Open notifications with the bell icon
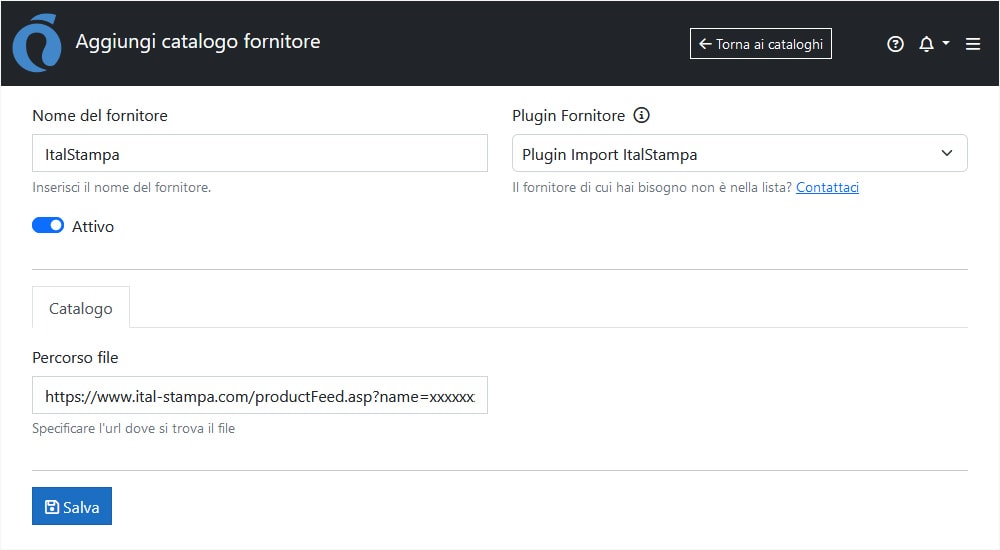This screenshot has height=550, width=1000. [x=926, y=44]
